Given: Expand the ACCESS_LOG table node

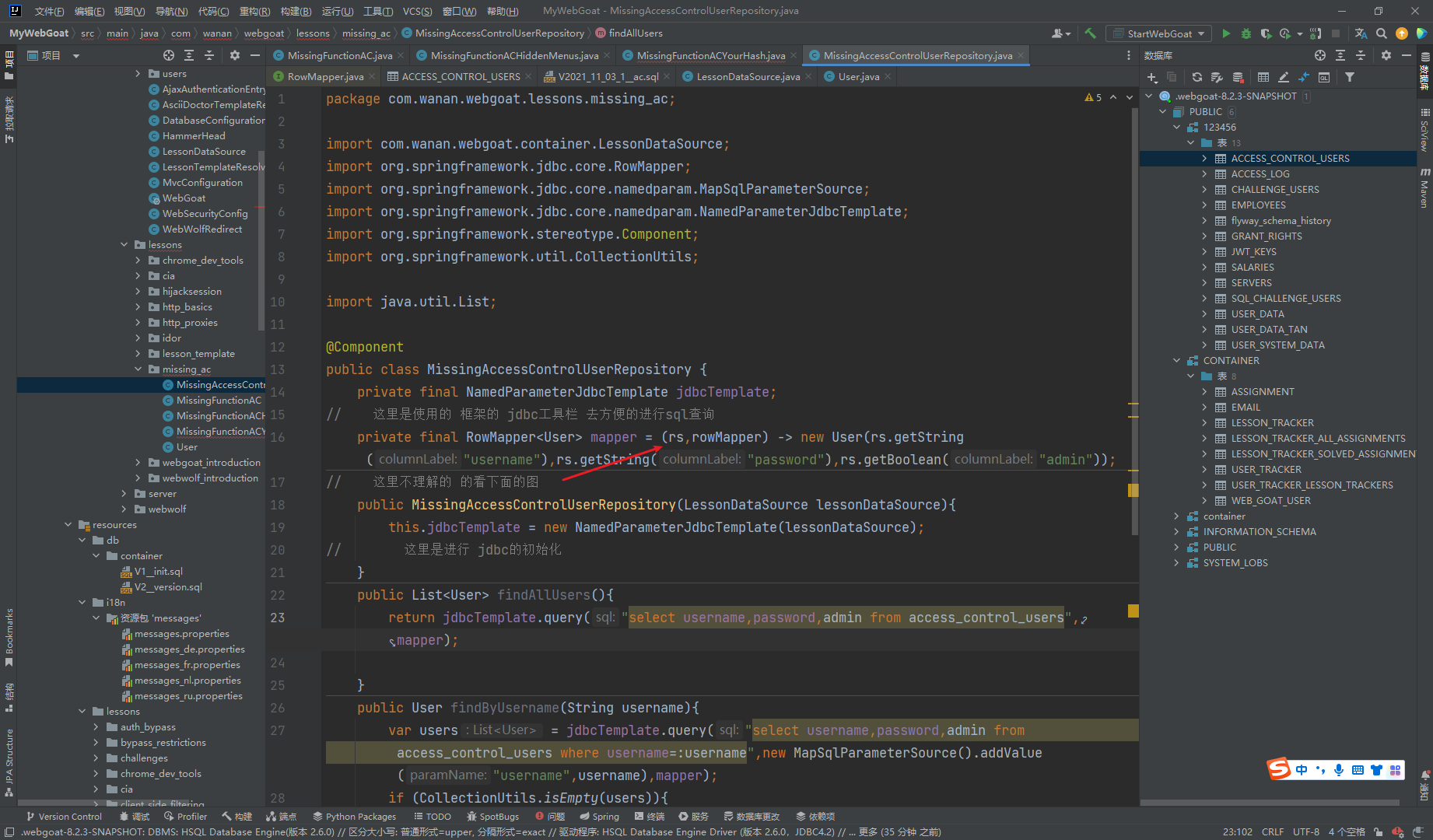Looking at the screenshot, I should point(1204,174).
